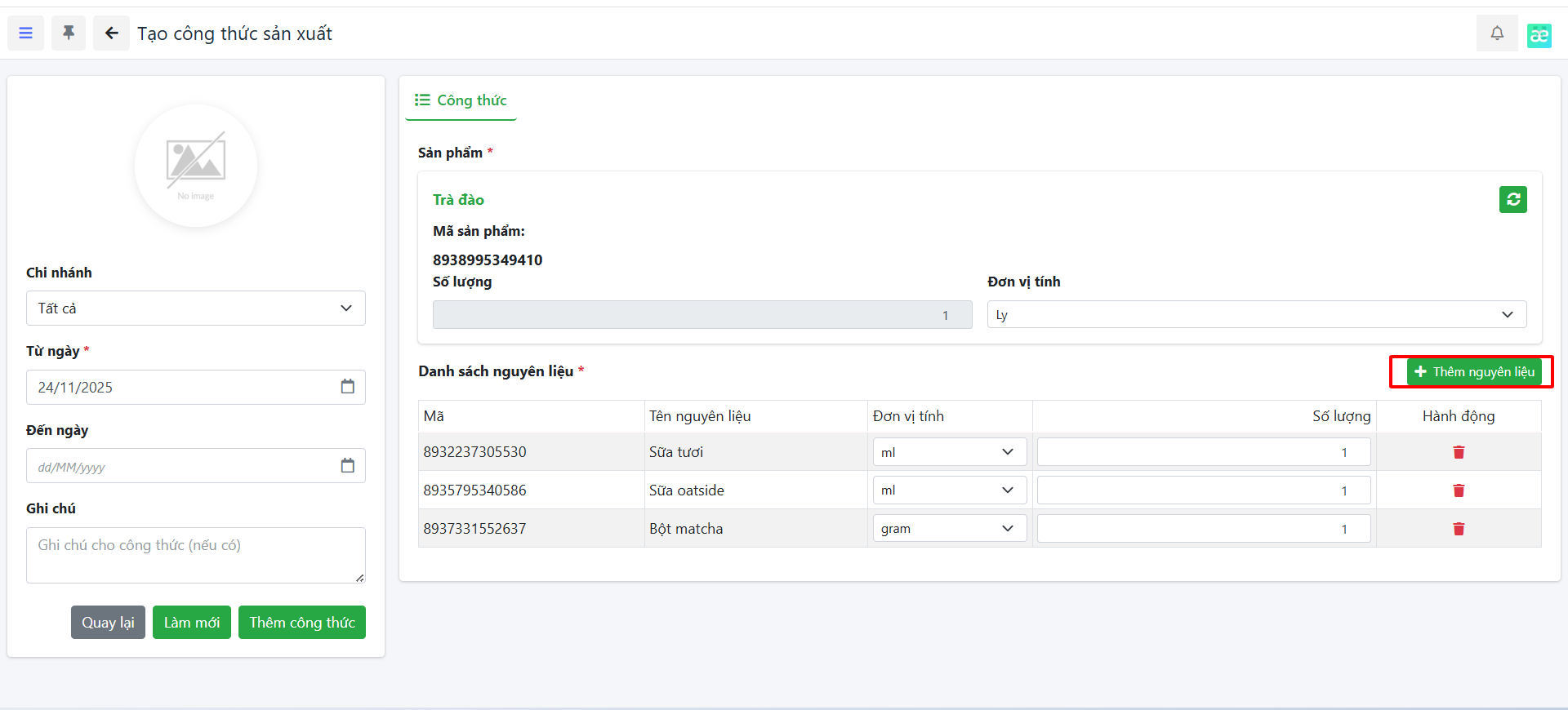Viewport: 1568px width, 710px height.
Task: Go back using the arrow icon
Action: (111, 33)
